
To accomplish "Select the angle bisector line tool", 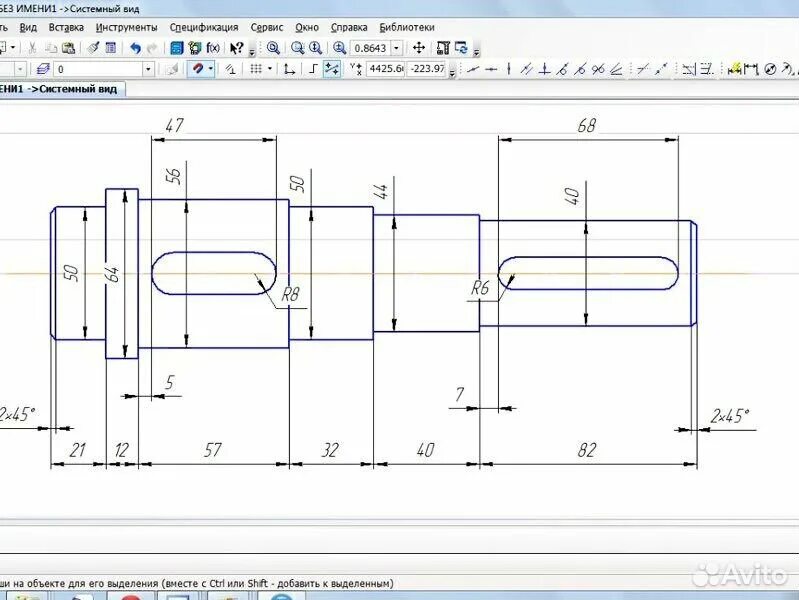I will tap(616, 69).
